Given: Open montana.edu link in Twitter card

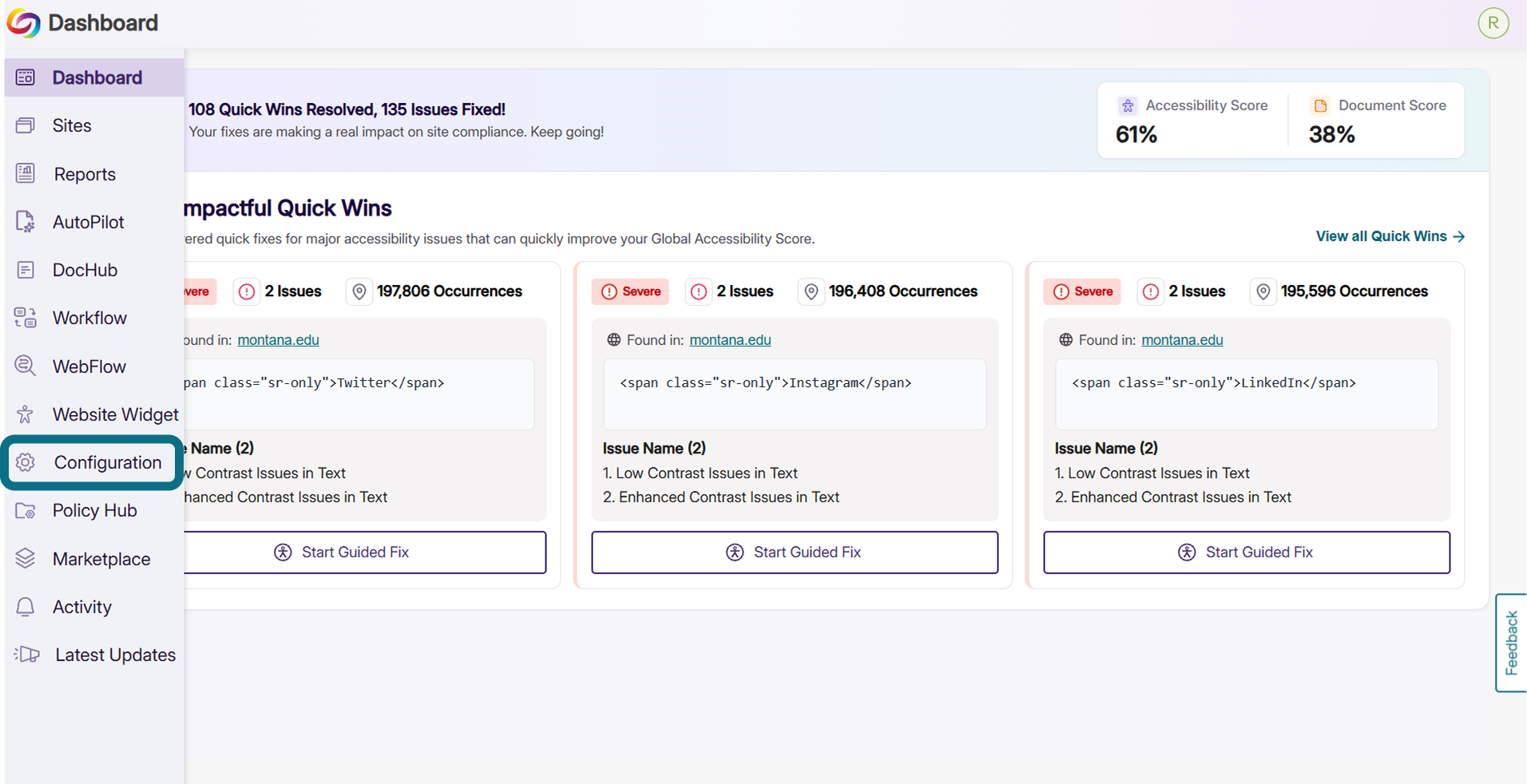Looking at the screenshot, I should 278,340.
